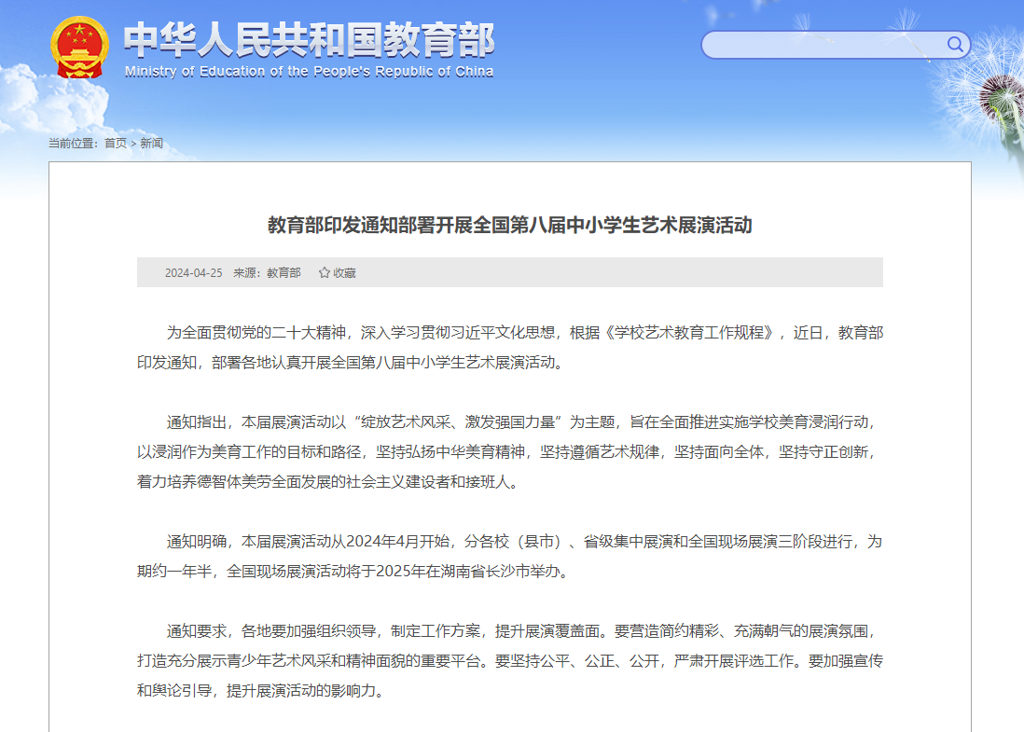Image resolution: width=1024 pixels, height=732 pixels.
Task: Click the English Ministry of Education subtitle
Action: [308, 72]
